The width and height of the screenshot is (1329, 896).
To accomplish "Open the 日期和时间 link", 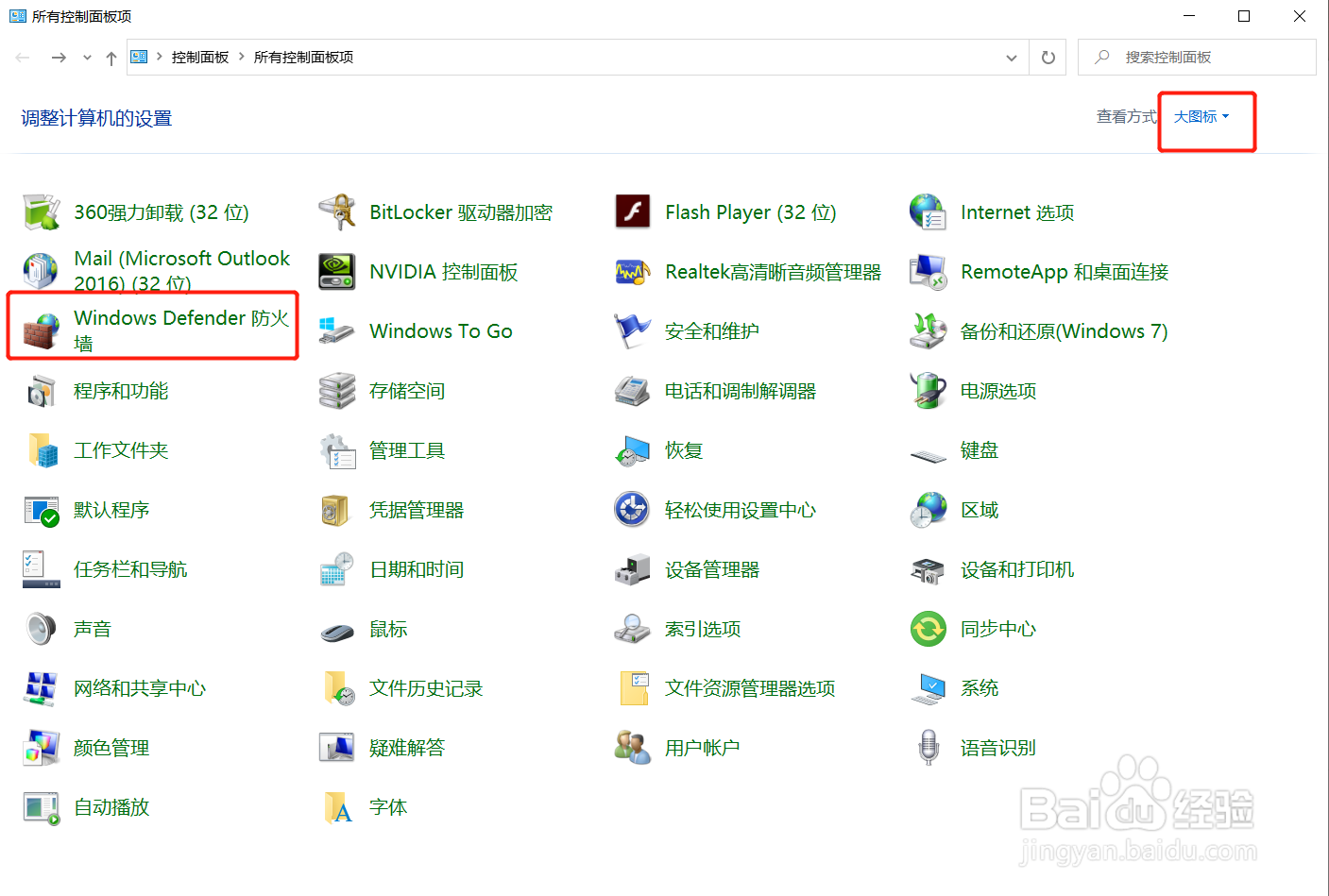I will 417,569.
